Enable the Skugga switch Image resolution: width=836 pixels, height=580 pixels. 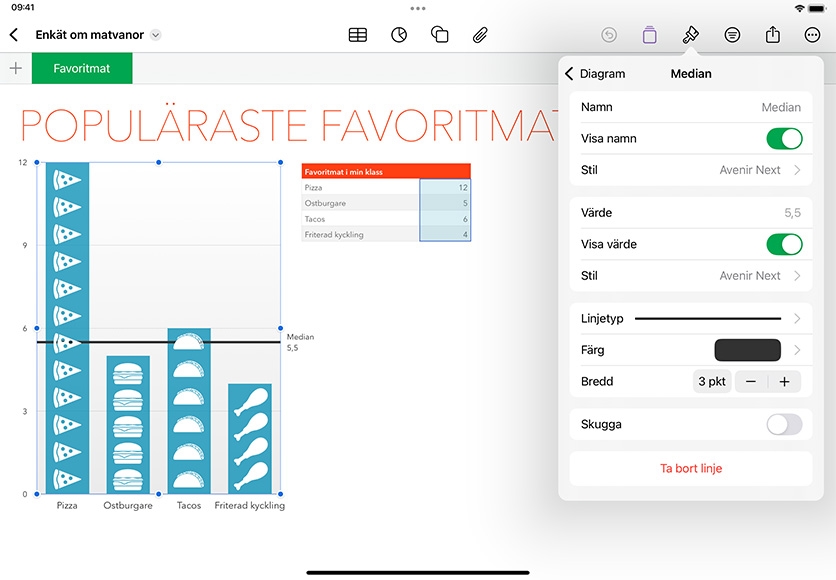784,425
